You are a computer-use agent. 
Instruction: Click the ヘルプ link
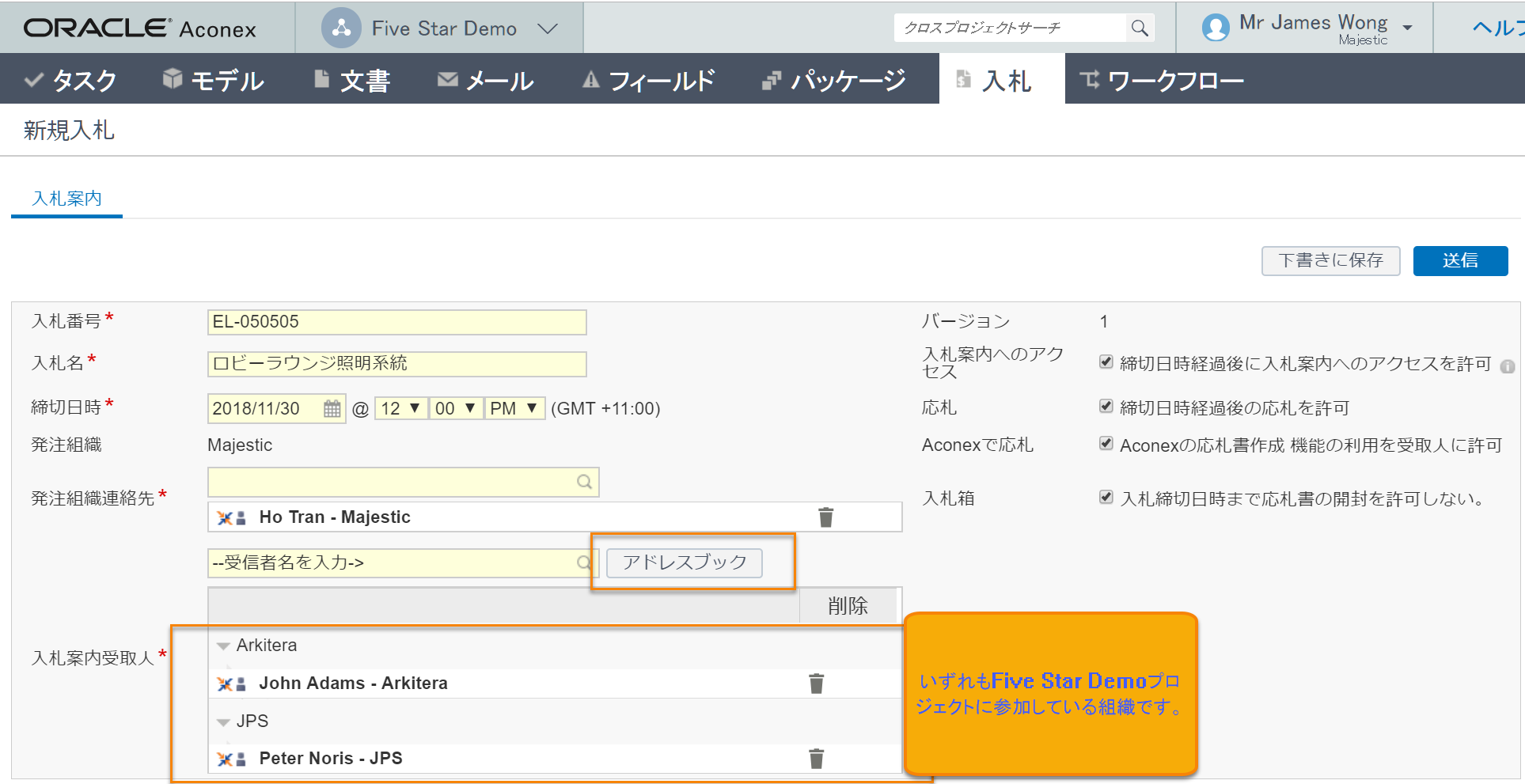tap(1497, 28)
